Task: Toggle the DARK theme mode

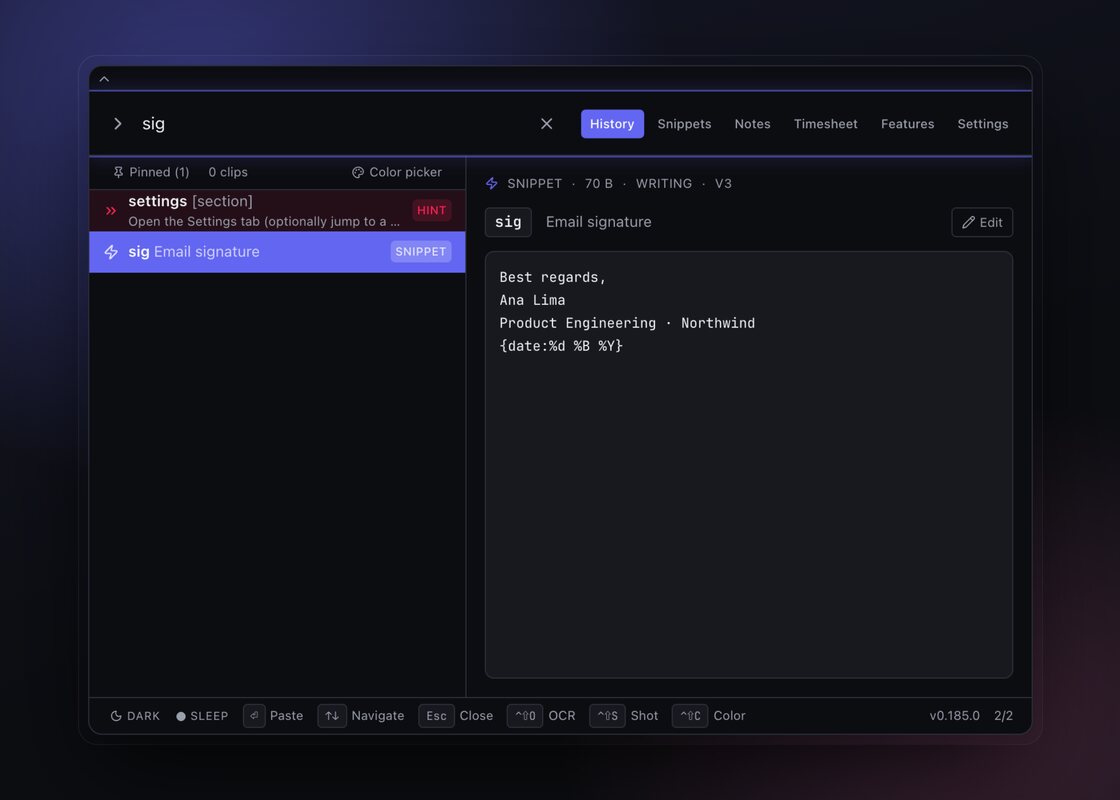Action: (135, 716)
